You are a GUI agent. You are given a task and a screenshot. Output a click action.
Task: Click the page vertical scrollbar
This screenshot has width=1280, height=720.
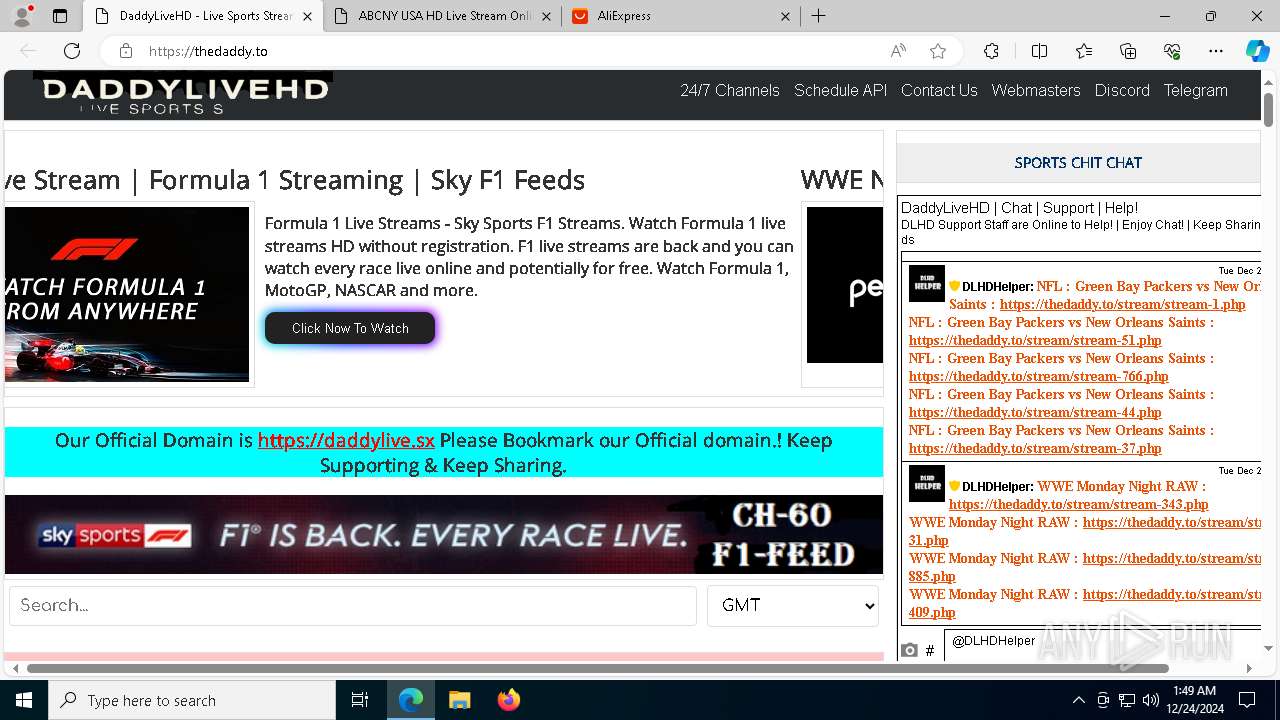click(x=1268, y=108)
